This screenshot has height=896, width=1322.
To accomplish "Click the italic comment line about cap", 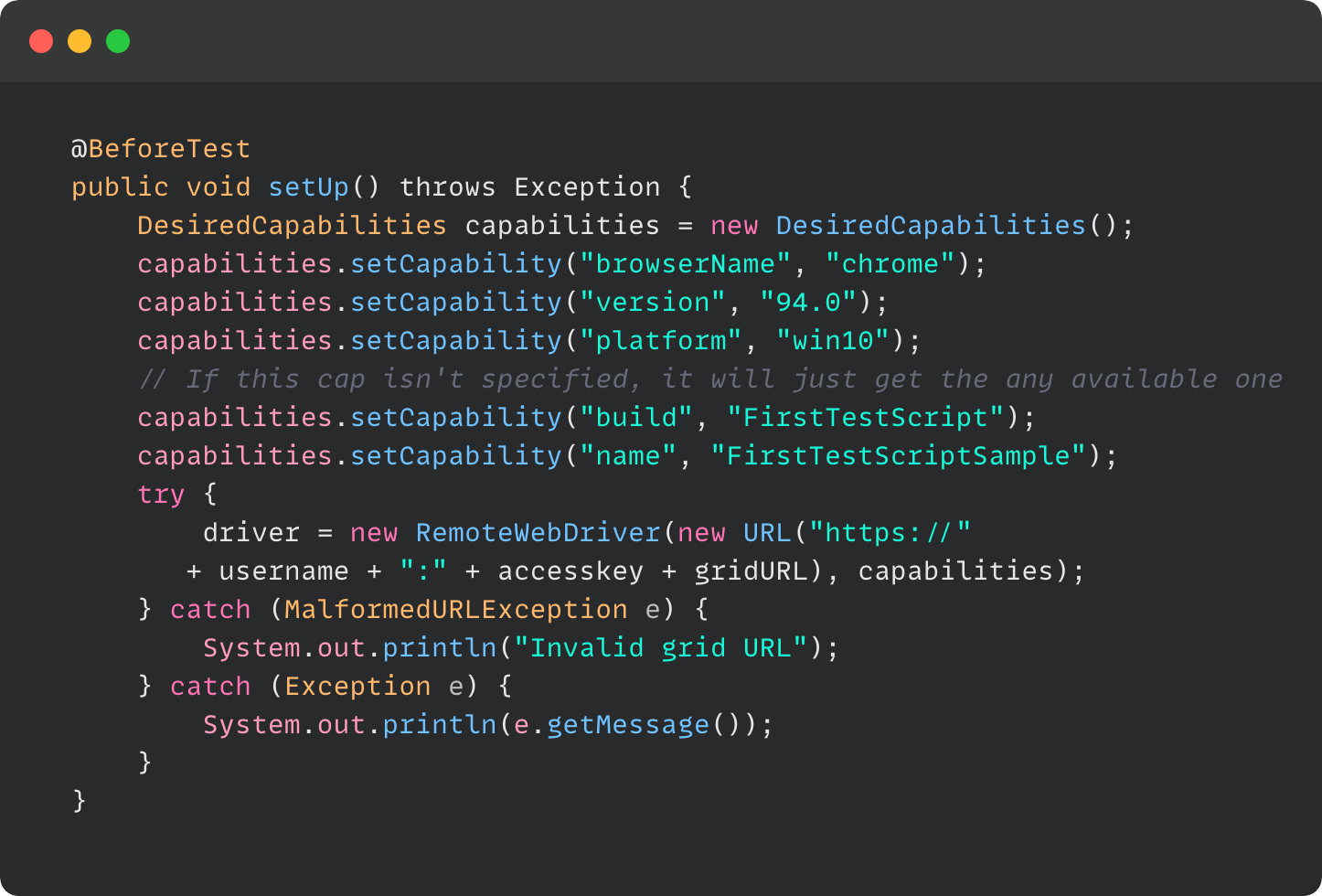I will (709, 379).
